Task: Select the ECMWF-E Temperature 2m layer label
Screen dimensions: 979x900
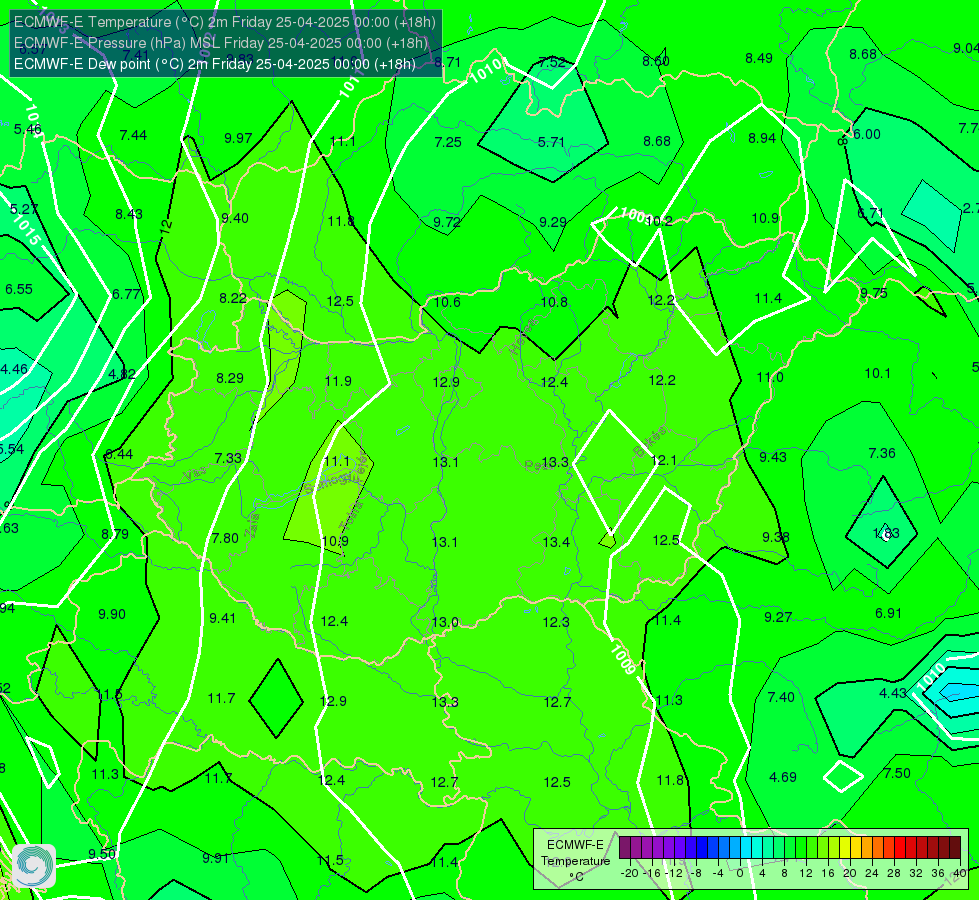Action: [x=225, y=22]
